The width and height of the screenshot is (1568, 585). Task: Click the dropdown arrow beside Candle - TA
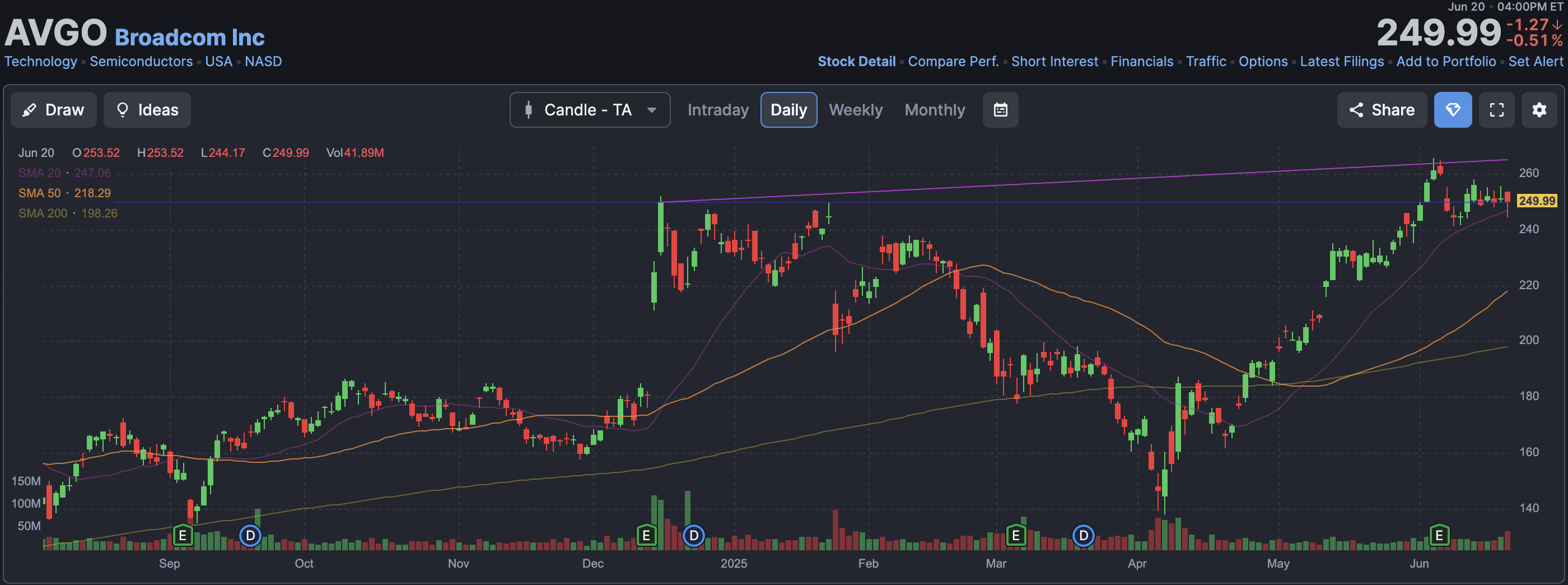click(651, 110)
